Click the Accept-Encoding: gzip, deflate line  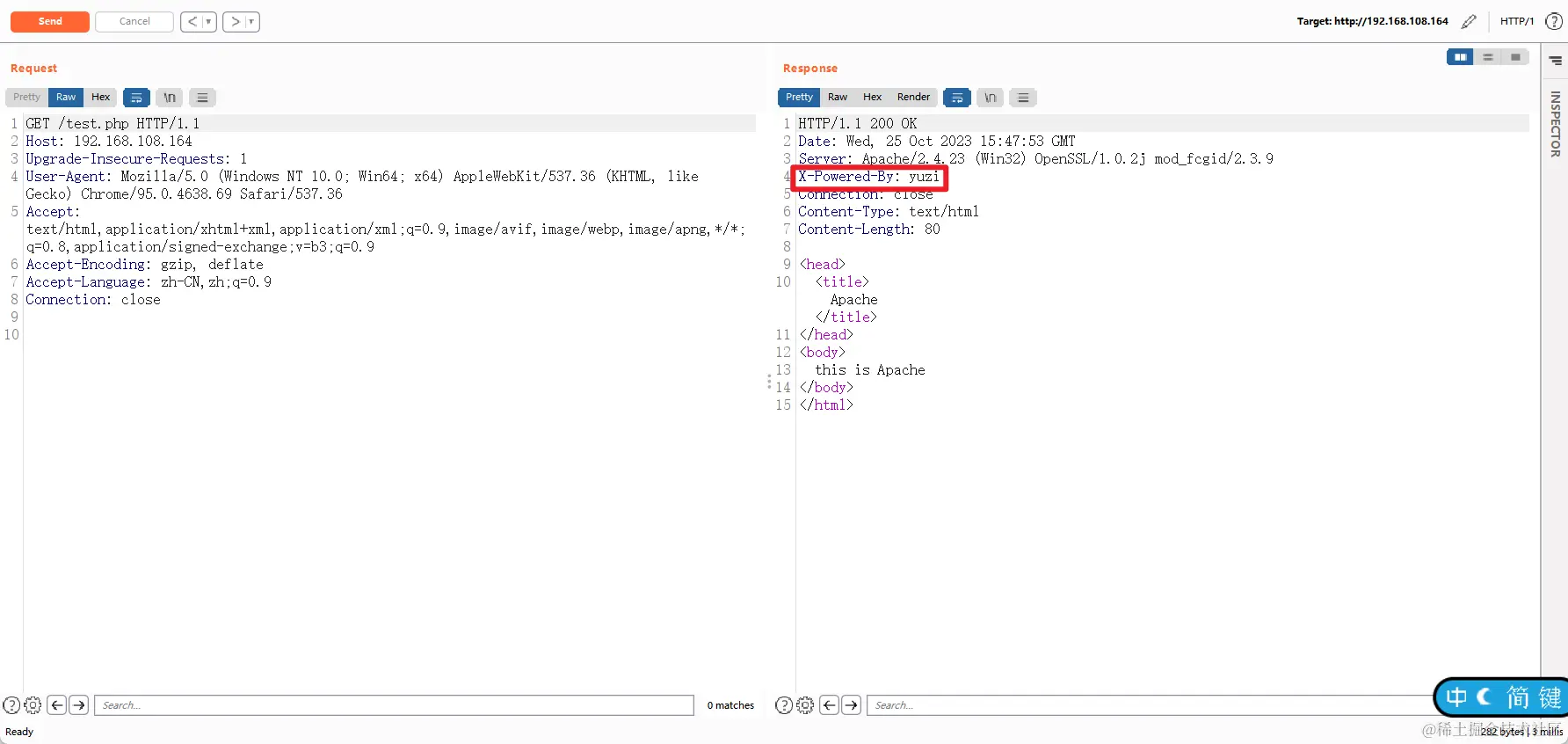tap(144, 264)
